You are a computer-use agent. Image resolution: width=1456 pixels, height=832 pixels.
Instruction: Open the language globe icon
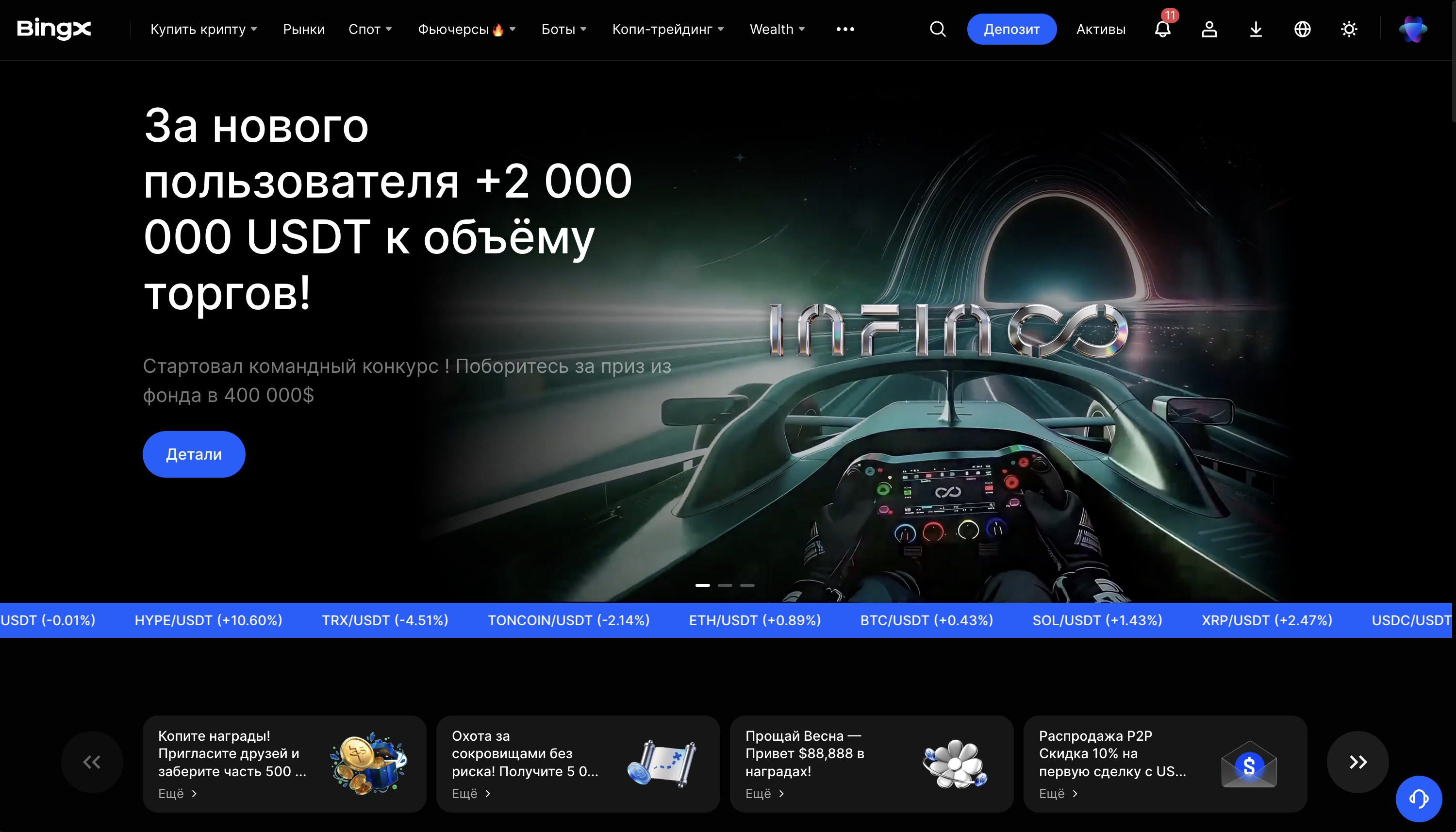click(x=1302, y=29)
